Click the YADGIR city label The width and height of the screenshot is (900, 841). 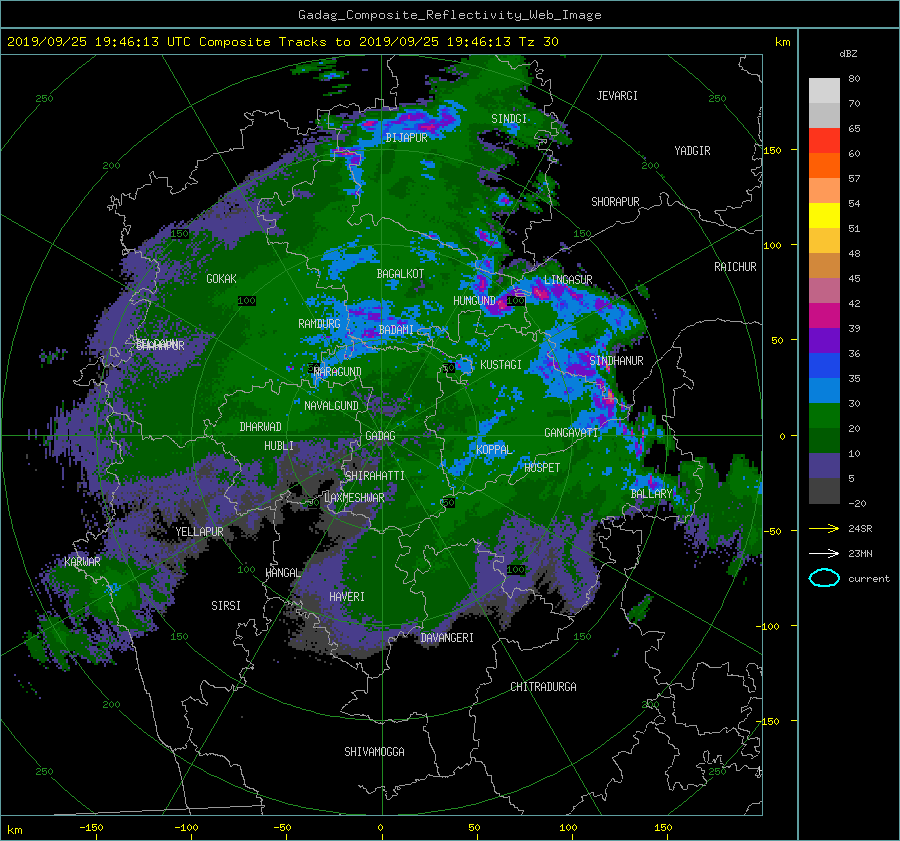[692, 151]
